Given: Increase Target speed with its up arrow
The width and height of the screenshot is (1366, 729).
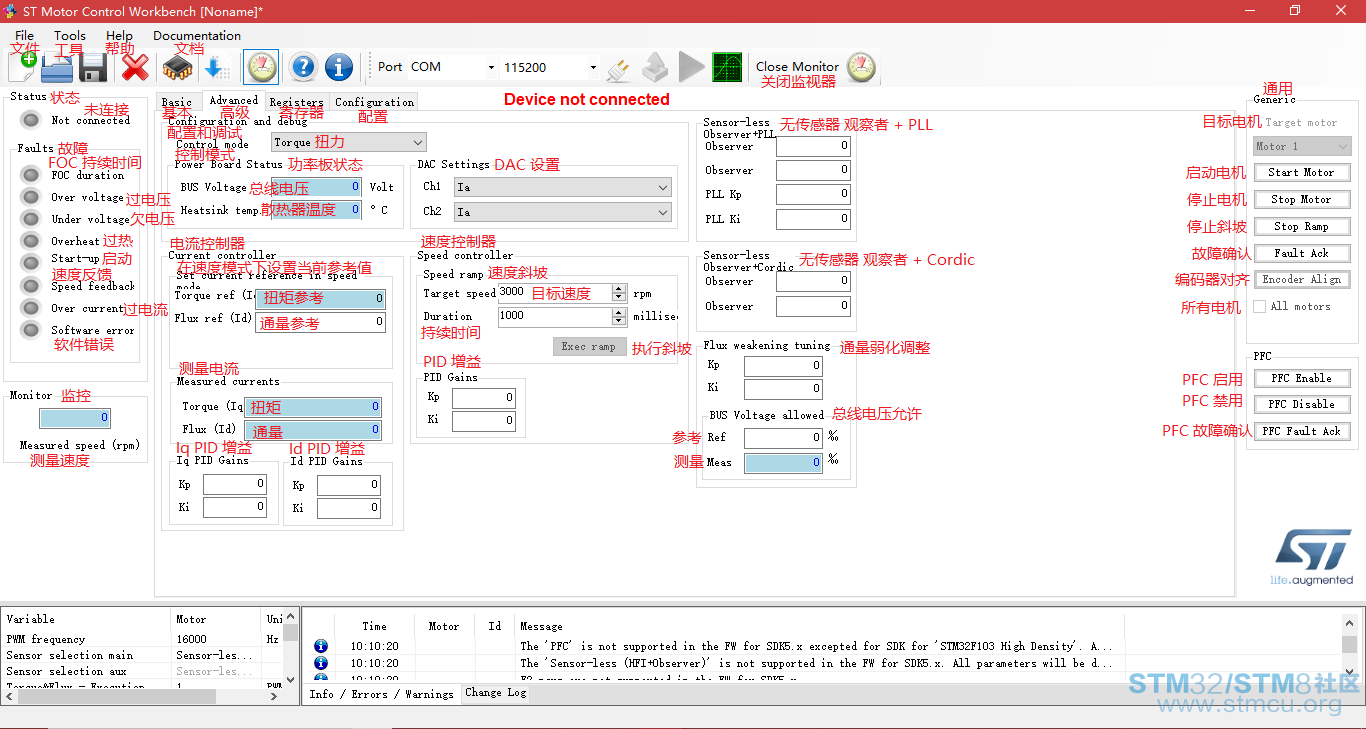Looking at the screenshot, I should [x=619, y=289].
